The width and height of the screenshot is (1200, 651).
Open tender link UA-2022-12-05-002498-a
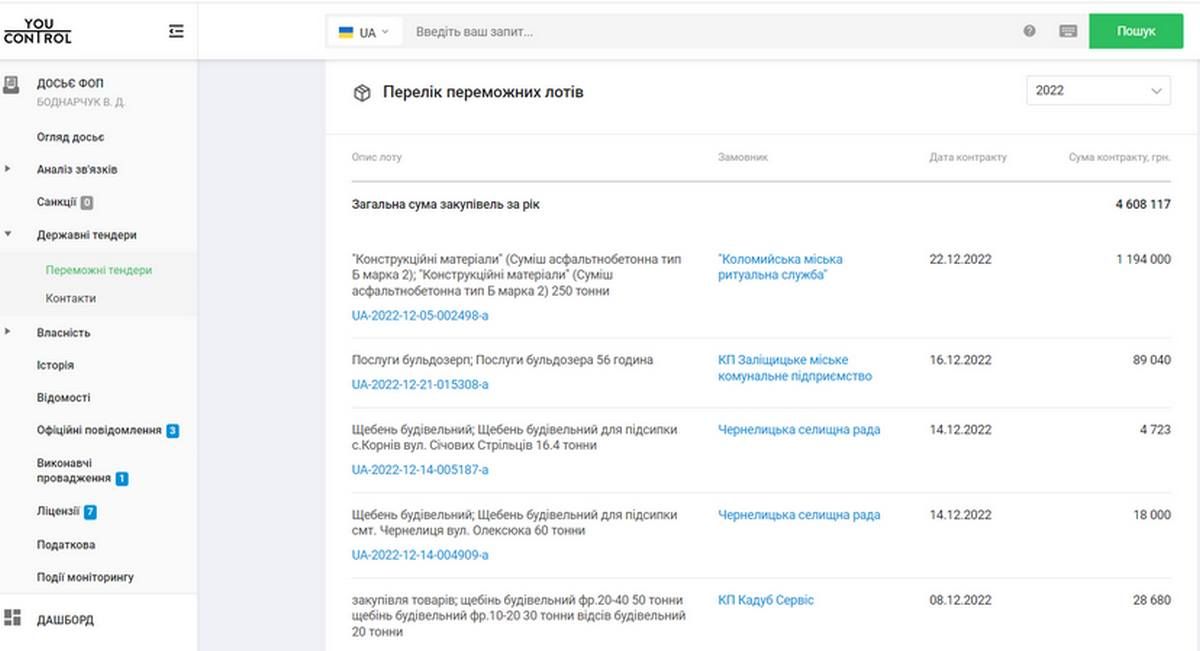coord(420,316)
